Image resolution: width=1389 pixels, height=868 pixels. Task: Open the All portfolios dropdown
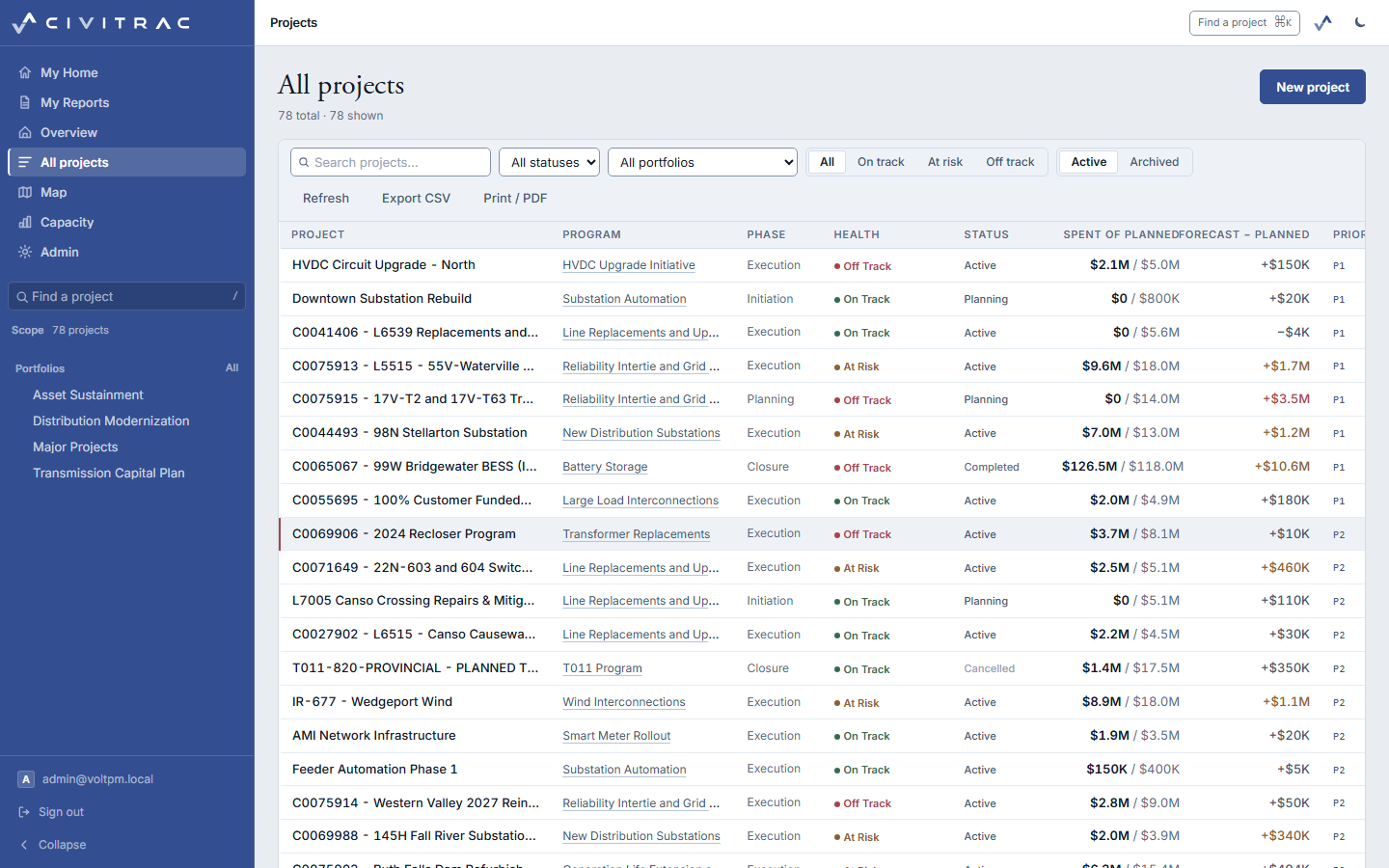702,162
